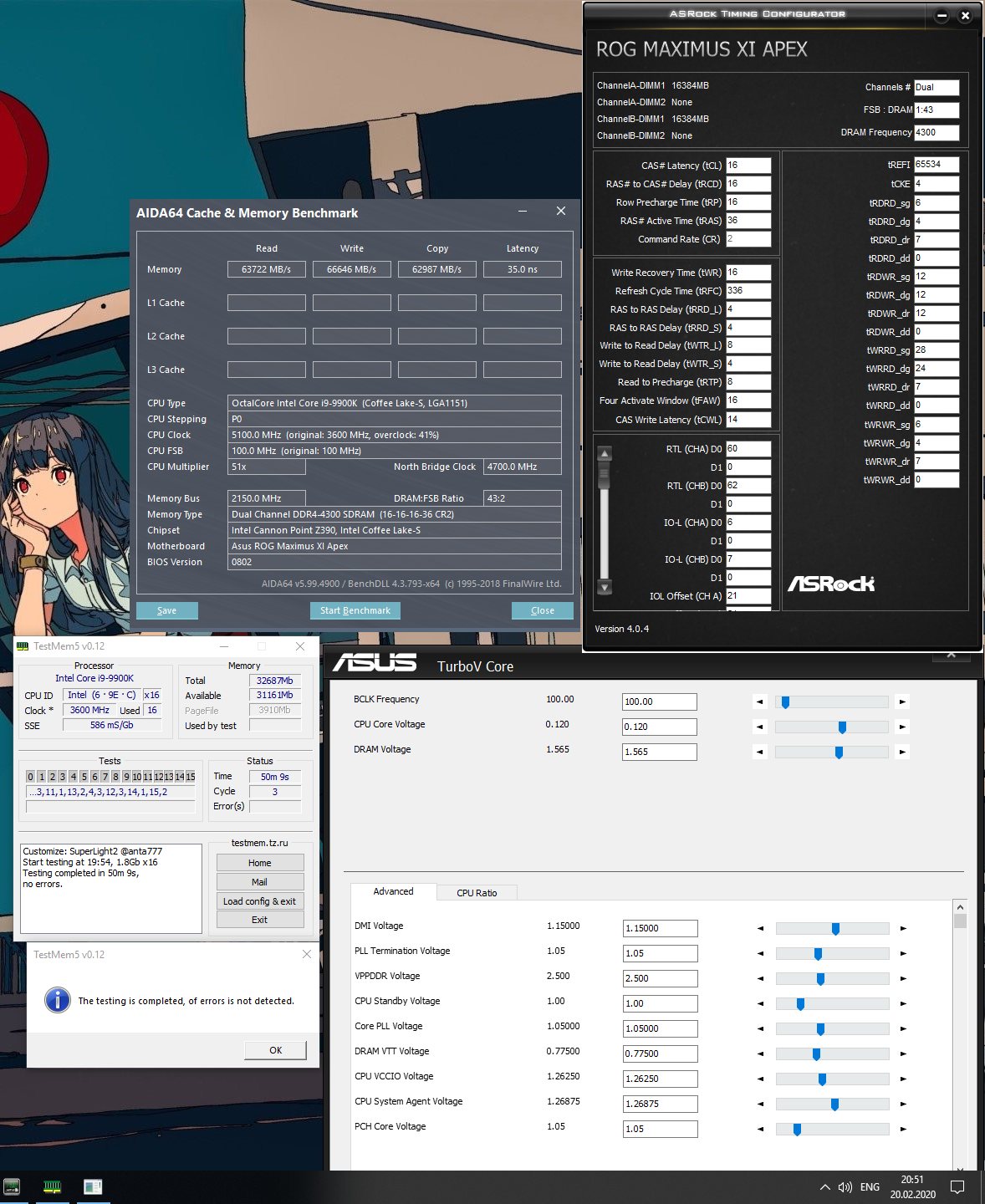Viewport: 985px width, 1204px height.
Task: Increase DRAM Voltage with right arrow
Action: point(902,752)
